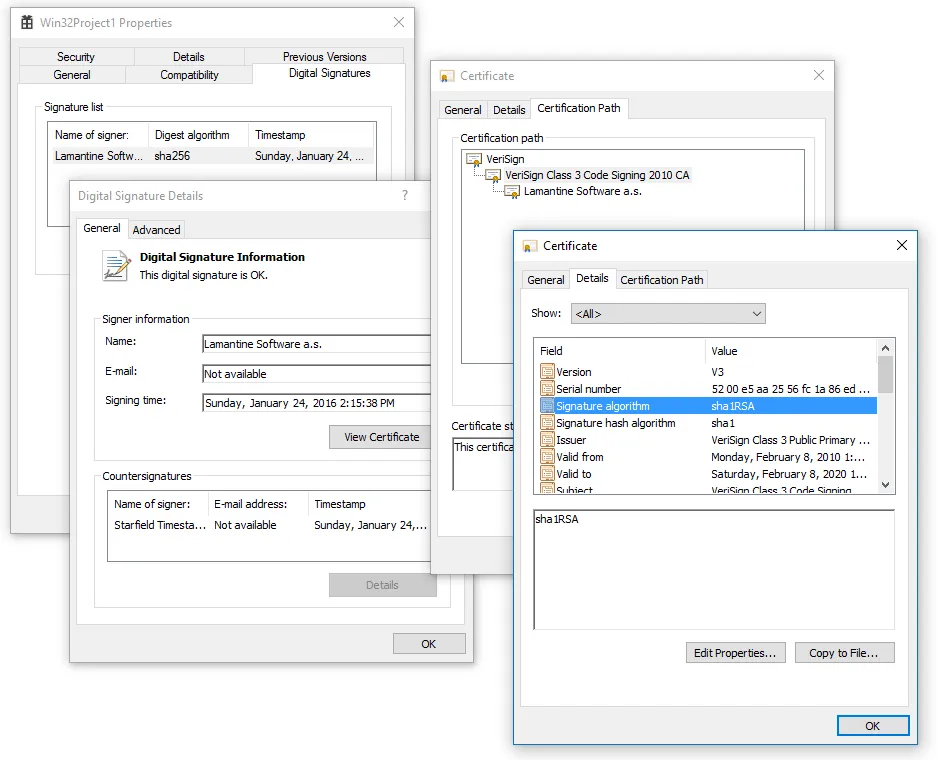This screenshot has width=937, height=760.
Task: Click the VeriSign root certificate icon in the path tree
Action: pos(474,159)
